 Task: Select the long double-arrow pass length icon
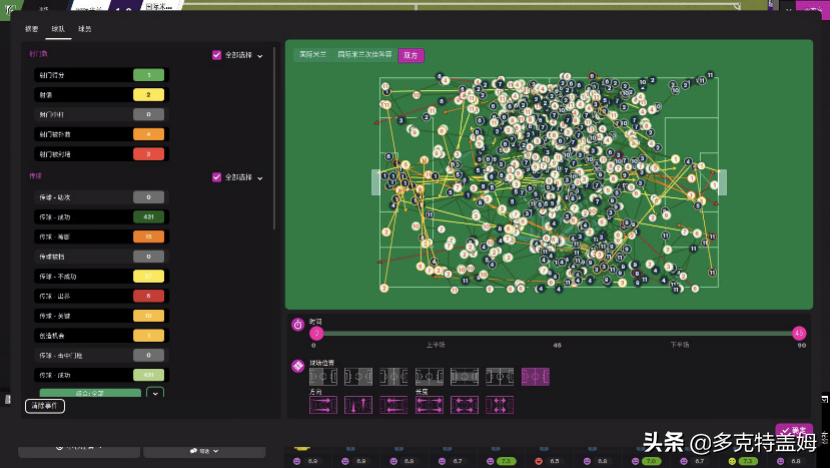[x=429, y=405]
